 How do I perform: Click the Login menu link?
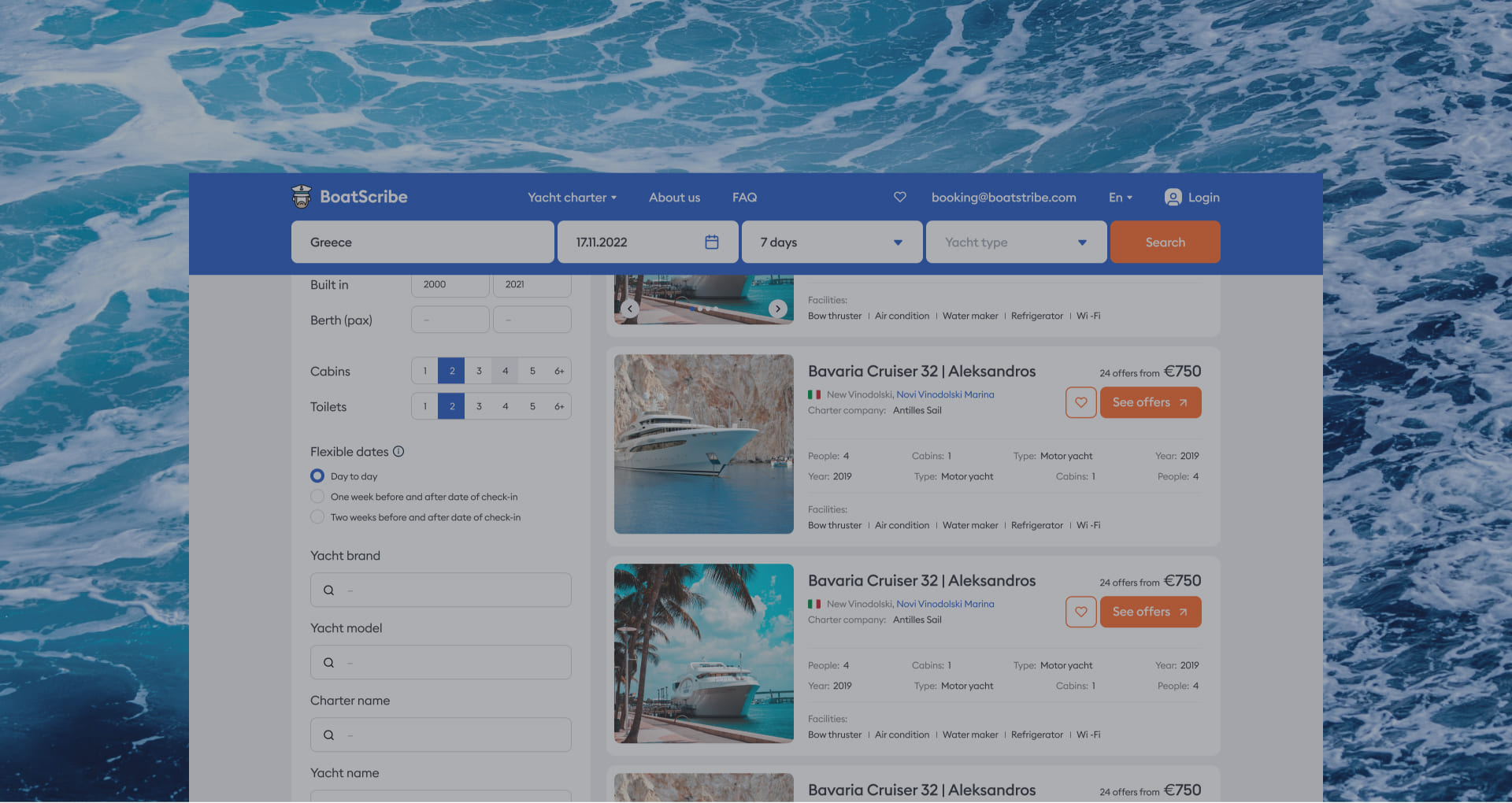click(1203, 198)
